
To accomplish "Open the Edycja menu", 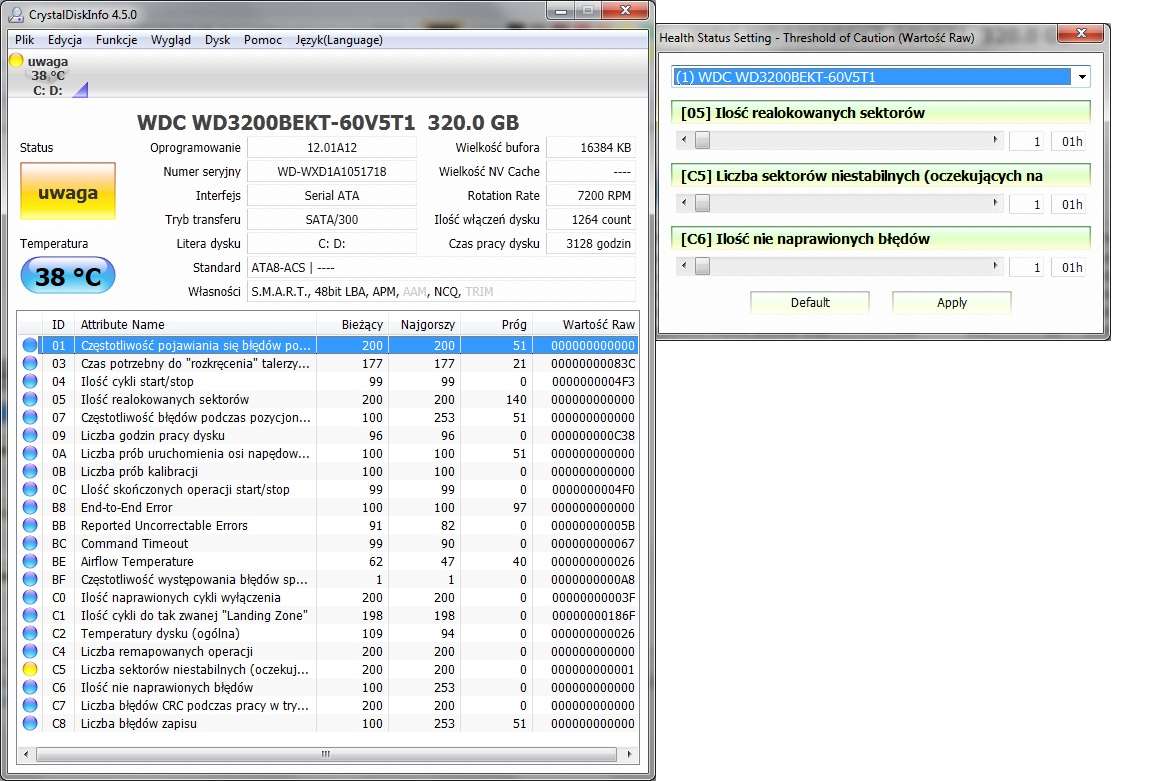I will [x=65, y=40].
